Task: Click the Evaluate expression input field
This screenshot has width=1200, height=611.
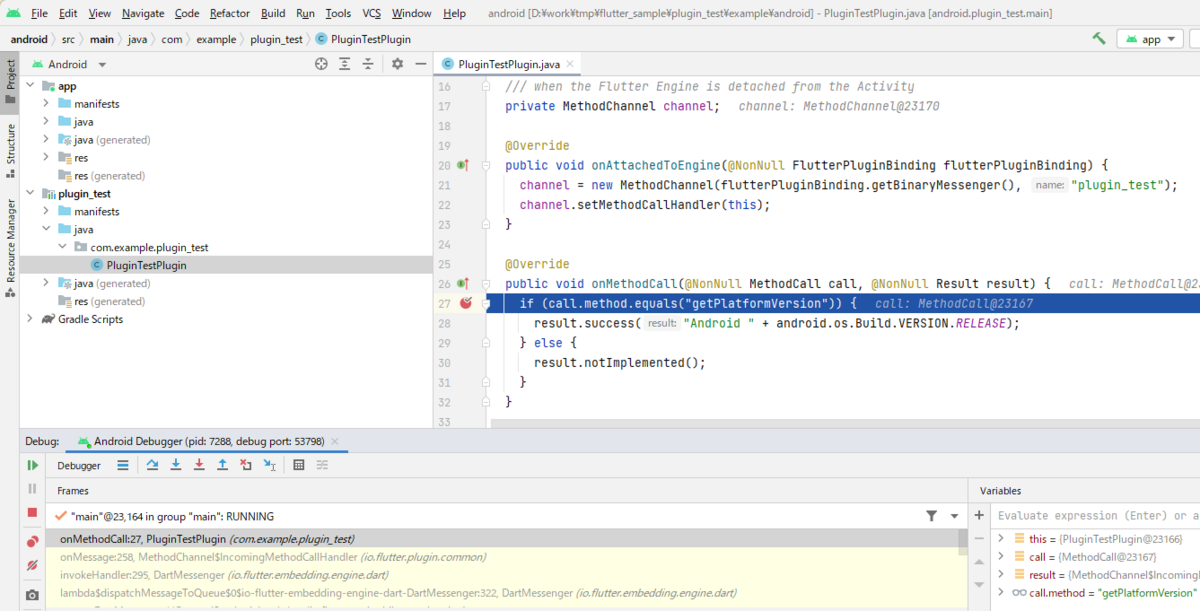Action: pyautogui.click(x=1095, y=516)
